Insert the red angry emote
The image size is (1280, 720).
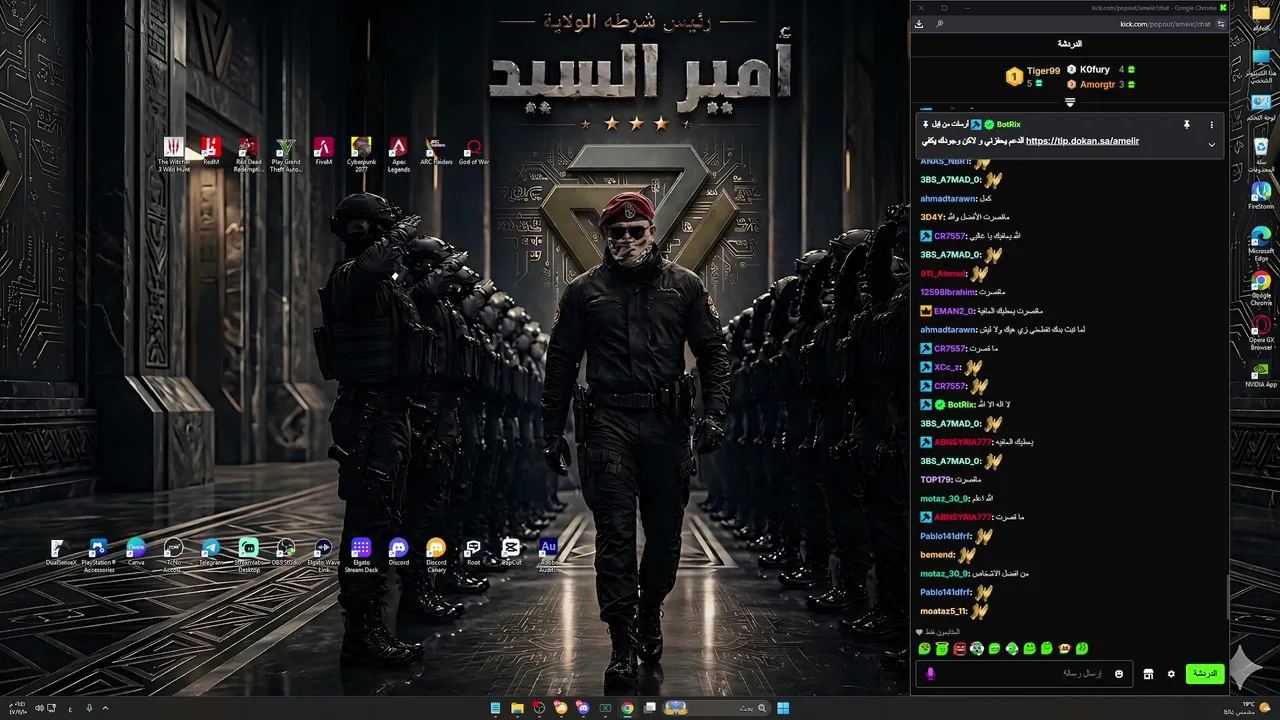[x=960, y=649]
